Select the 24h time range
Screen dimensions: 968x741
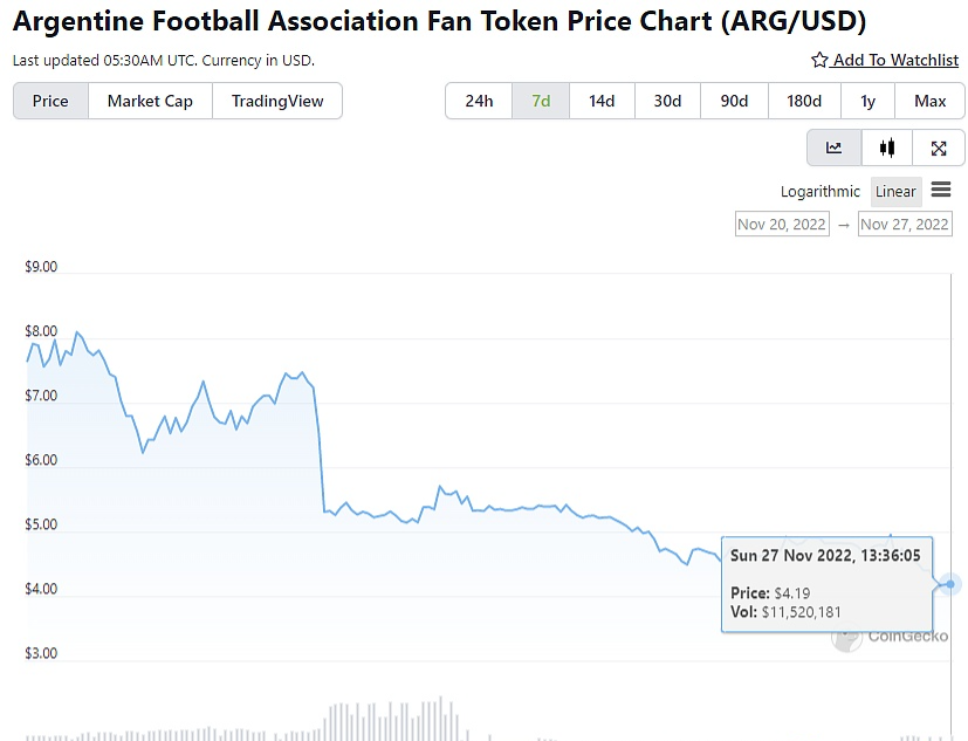479,101
